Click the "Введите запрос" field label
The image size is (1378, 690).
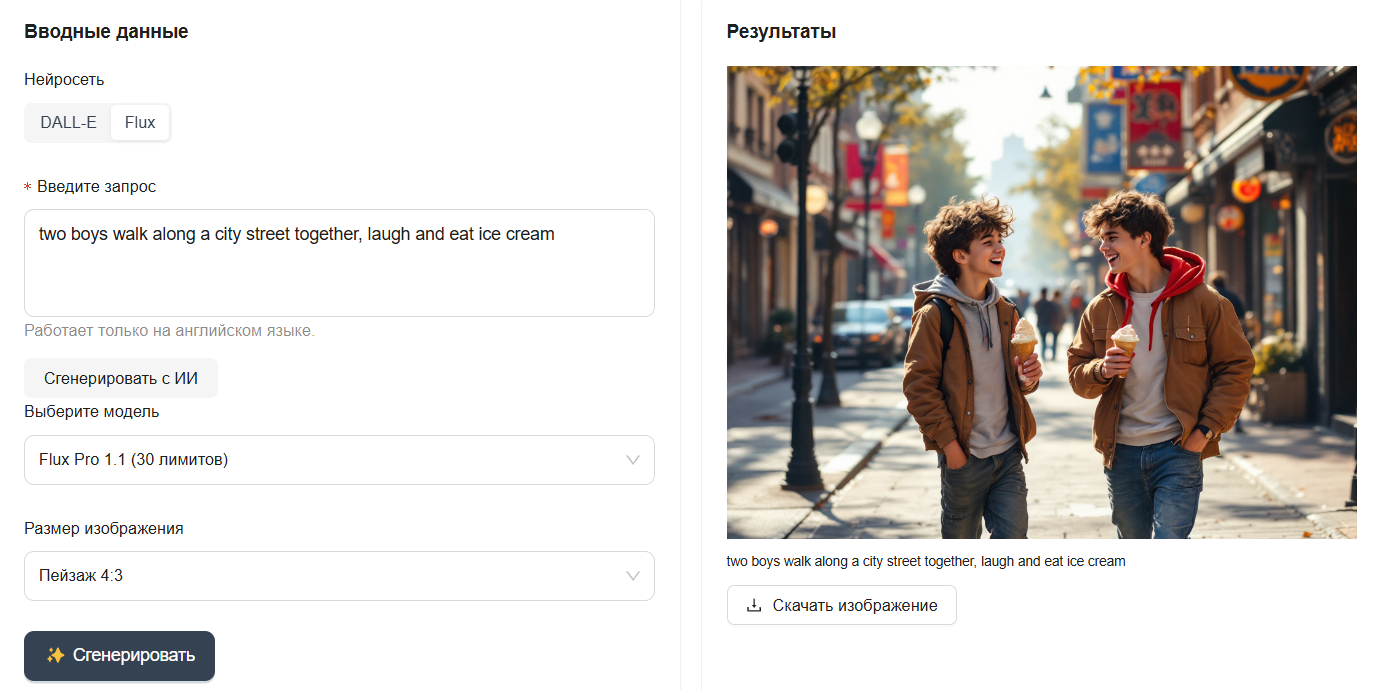[96, 186]
